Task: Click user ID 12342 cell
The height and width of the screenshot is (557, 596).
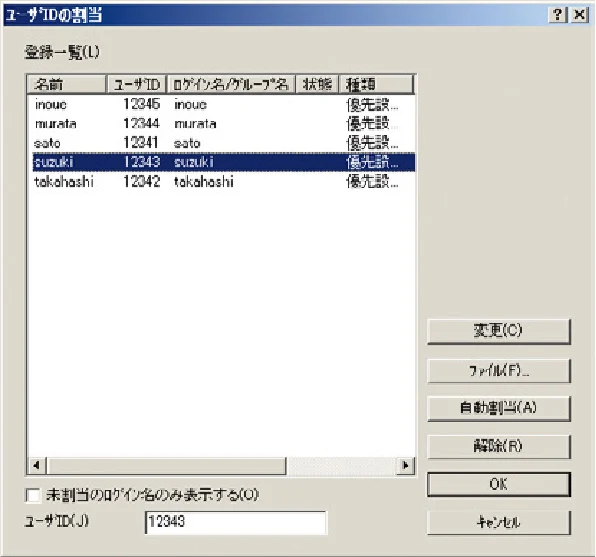Action: (141, 182)
